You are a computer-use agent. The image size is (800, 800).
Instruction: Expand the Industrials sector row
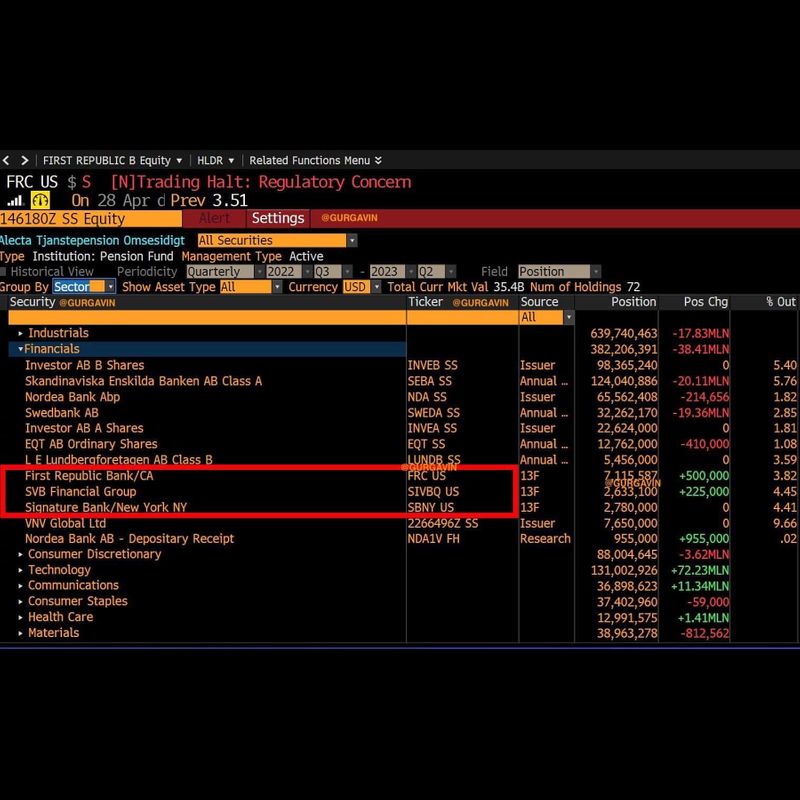(x=21, y=333)
